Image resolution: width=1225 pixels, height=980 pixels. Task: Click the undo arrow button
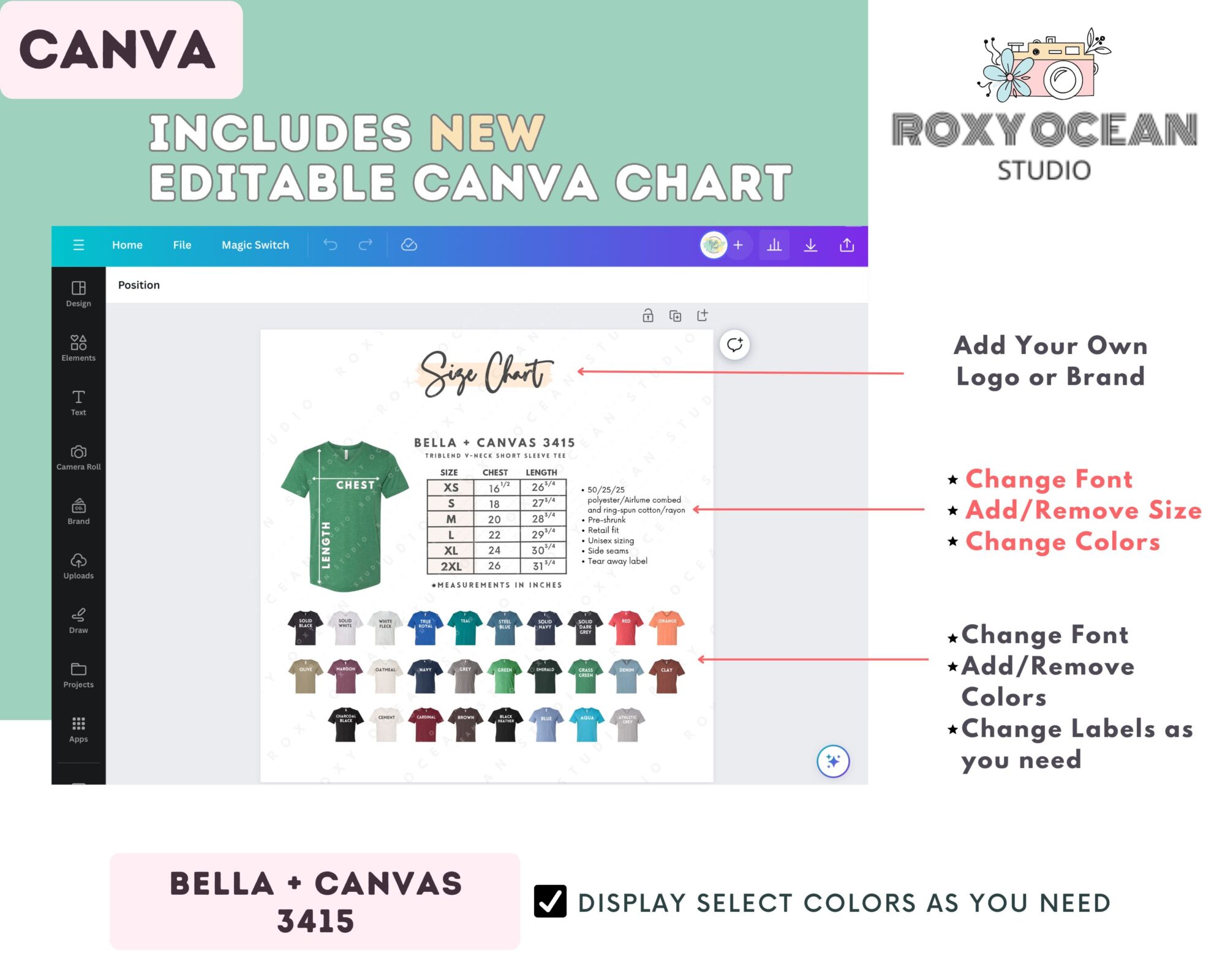click(332, 244)
